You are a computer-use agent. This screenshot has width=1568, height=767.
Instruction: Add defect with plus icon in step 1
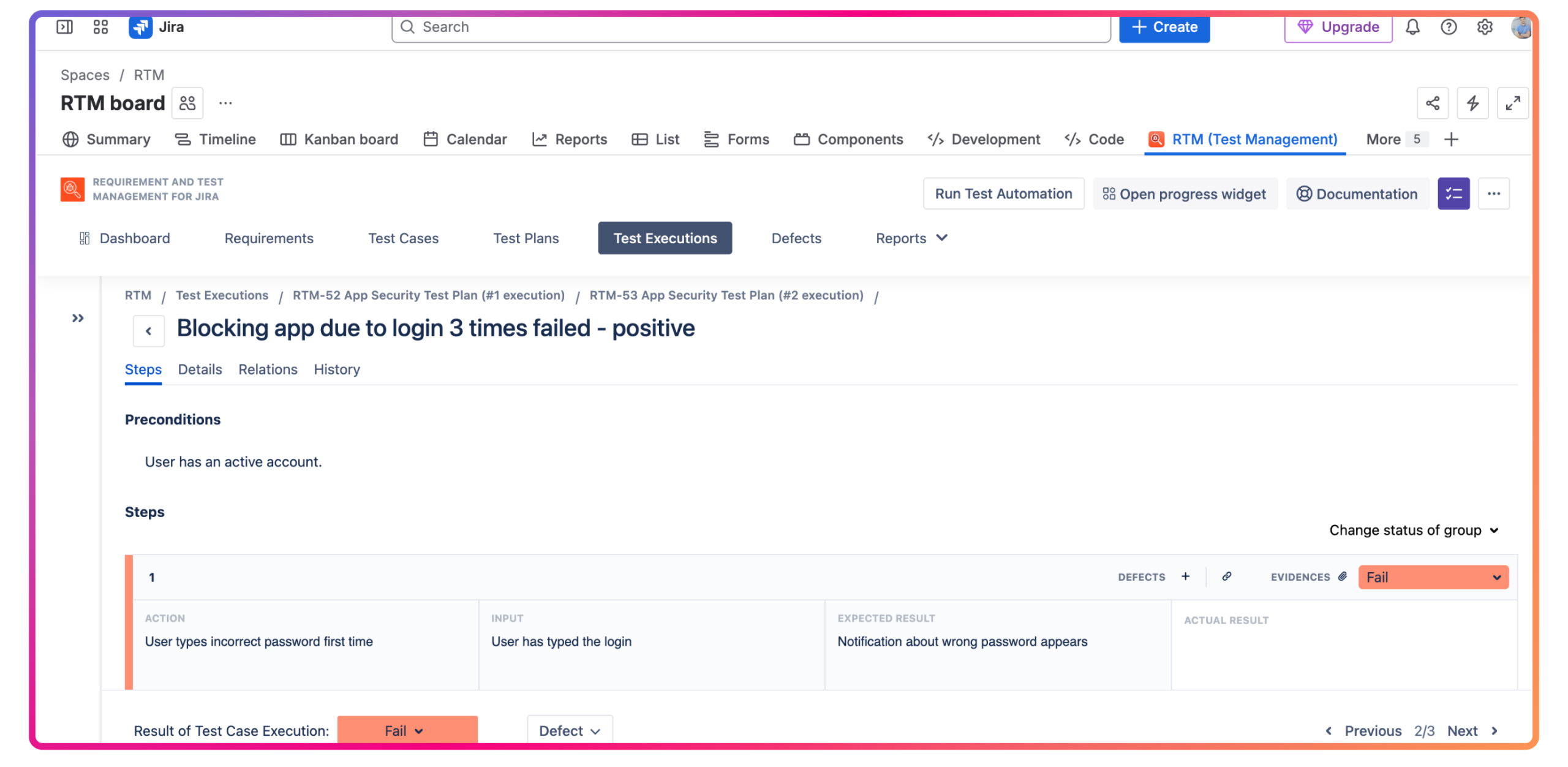point(1185,576)
